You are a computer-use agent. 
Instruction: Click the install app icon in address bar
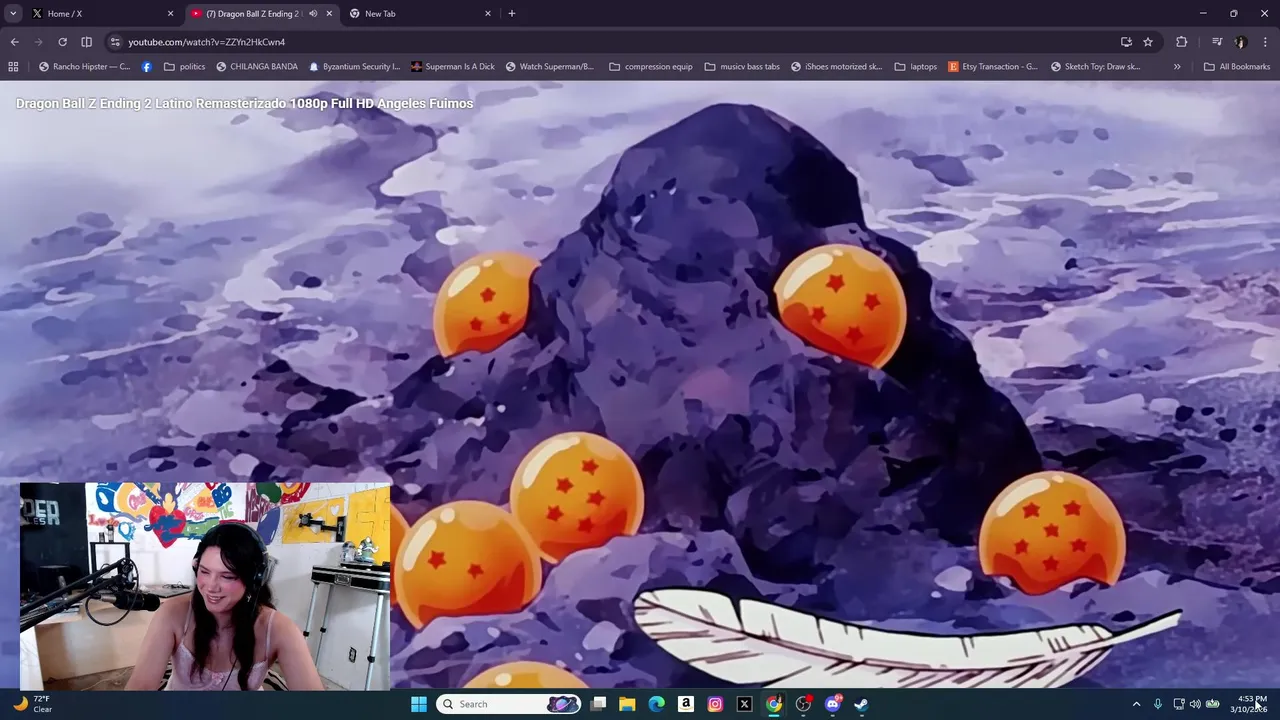click(1126, 42)
